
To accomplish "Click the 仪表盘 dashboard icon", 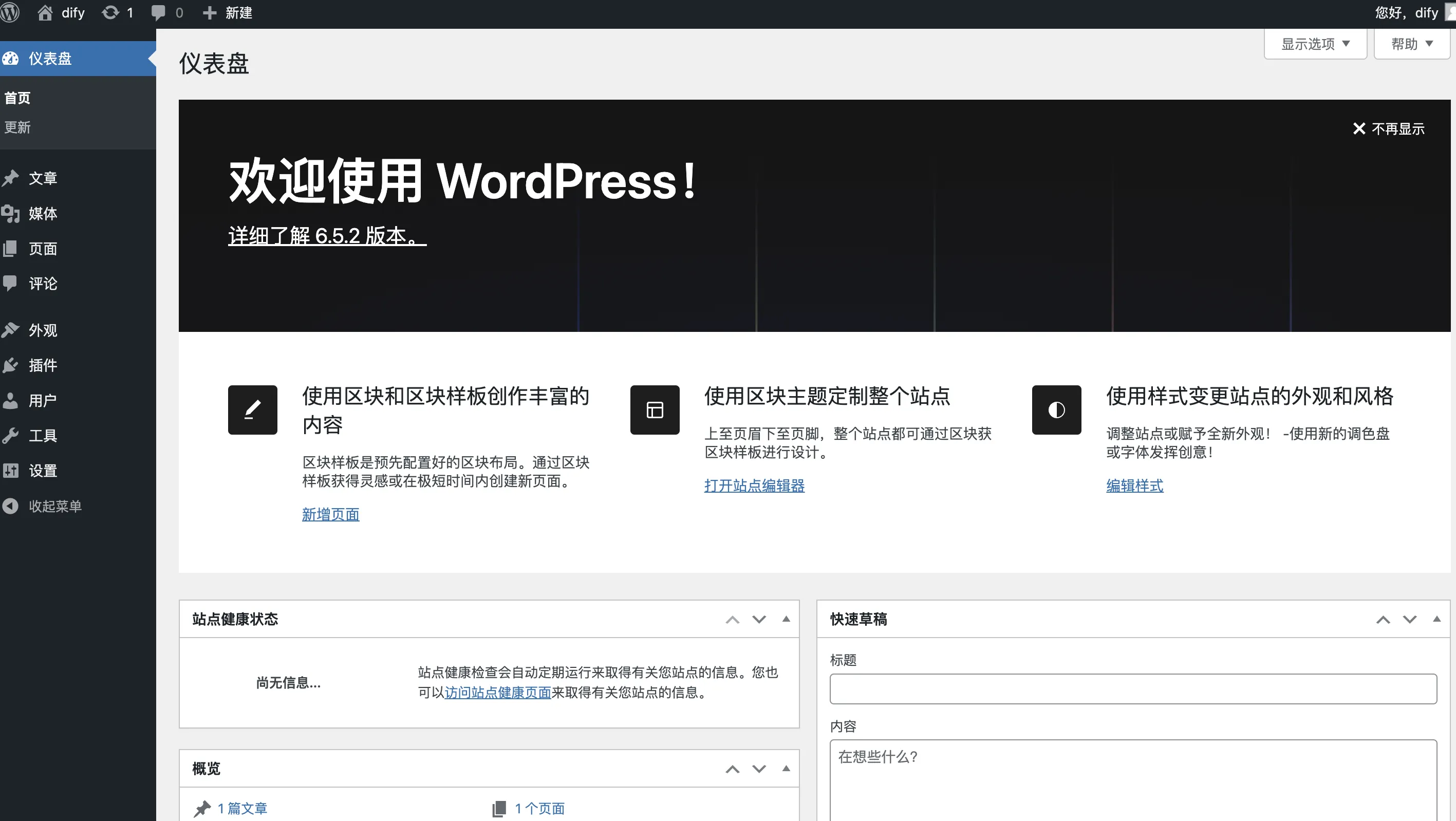I will [10, 58].
